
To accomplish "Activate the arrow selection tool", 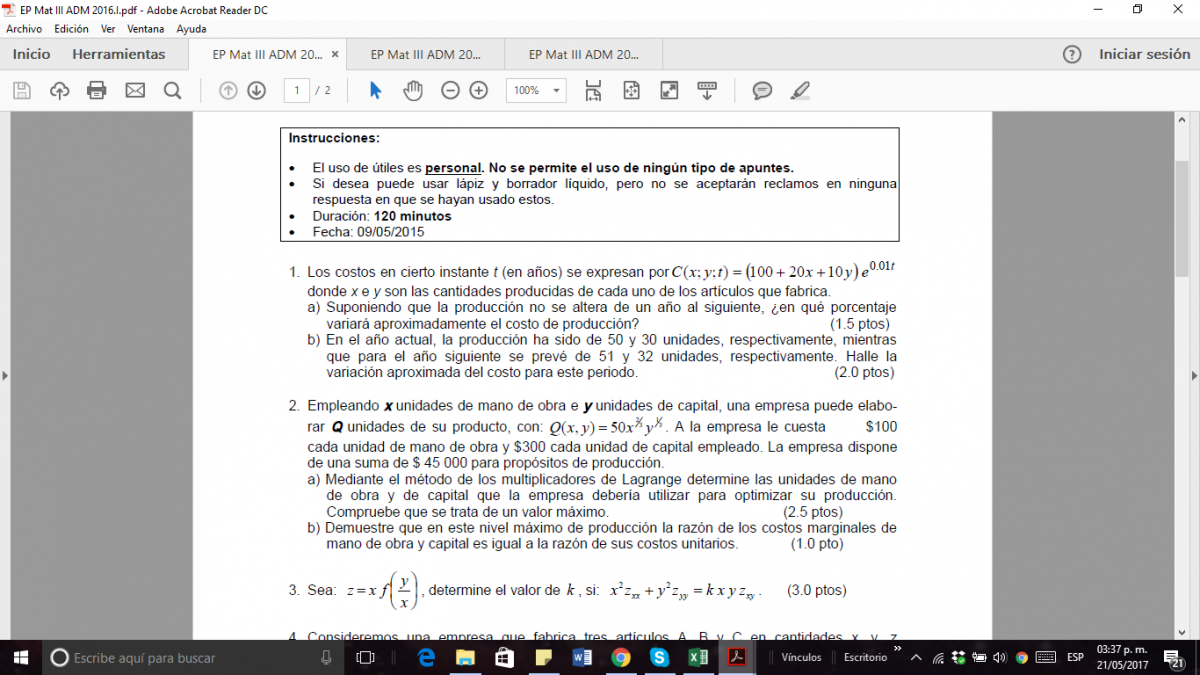I will coord(376,91).
